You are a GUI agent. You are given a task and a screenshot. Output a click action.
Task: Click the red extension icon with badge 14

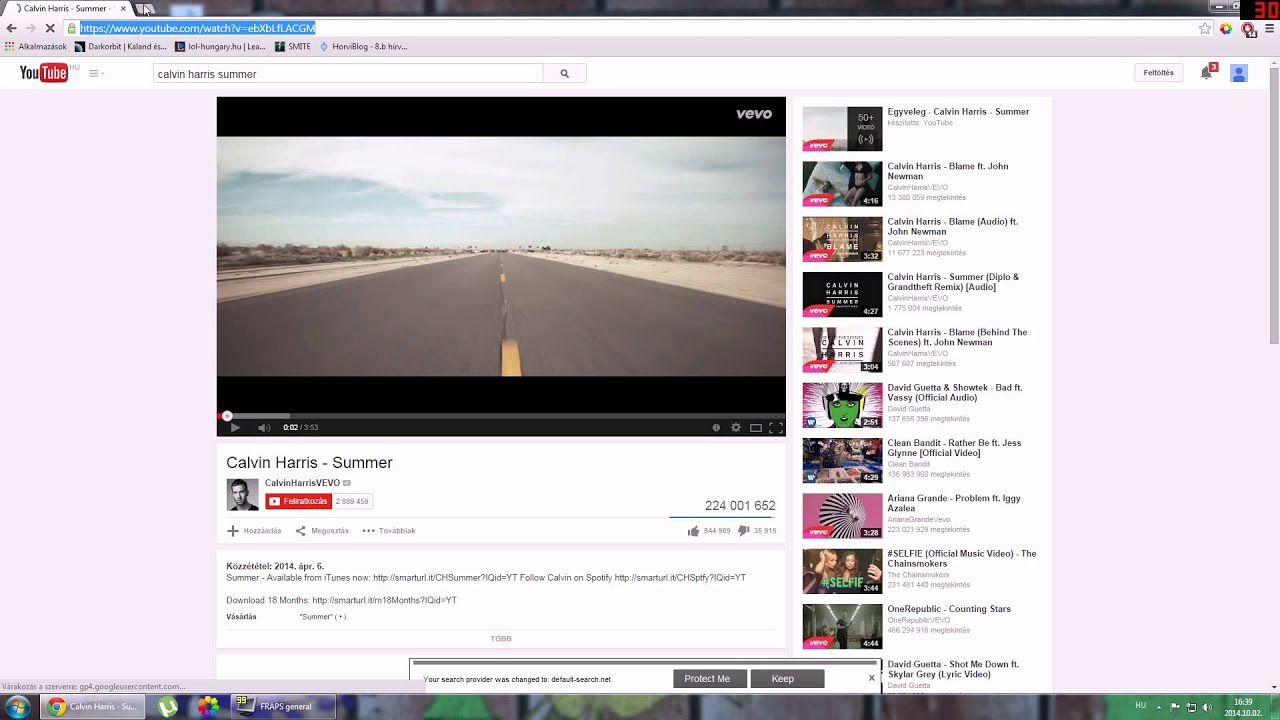pos(1248,29)
